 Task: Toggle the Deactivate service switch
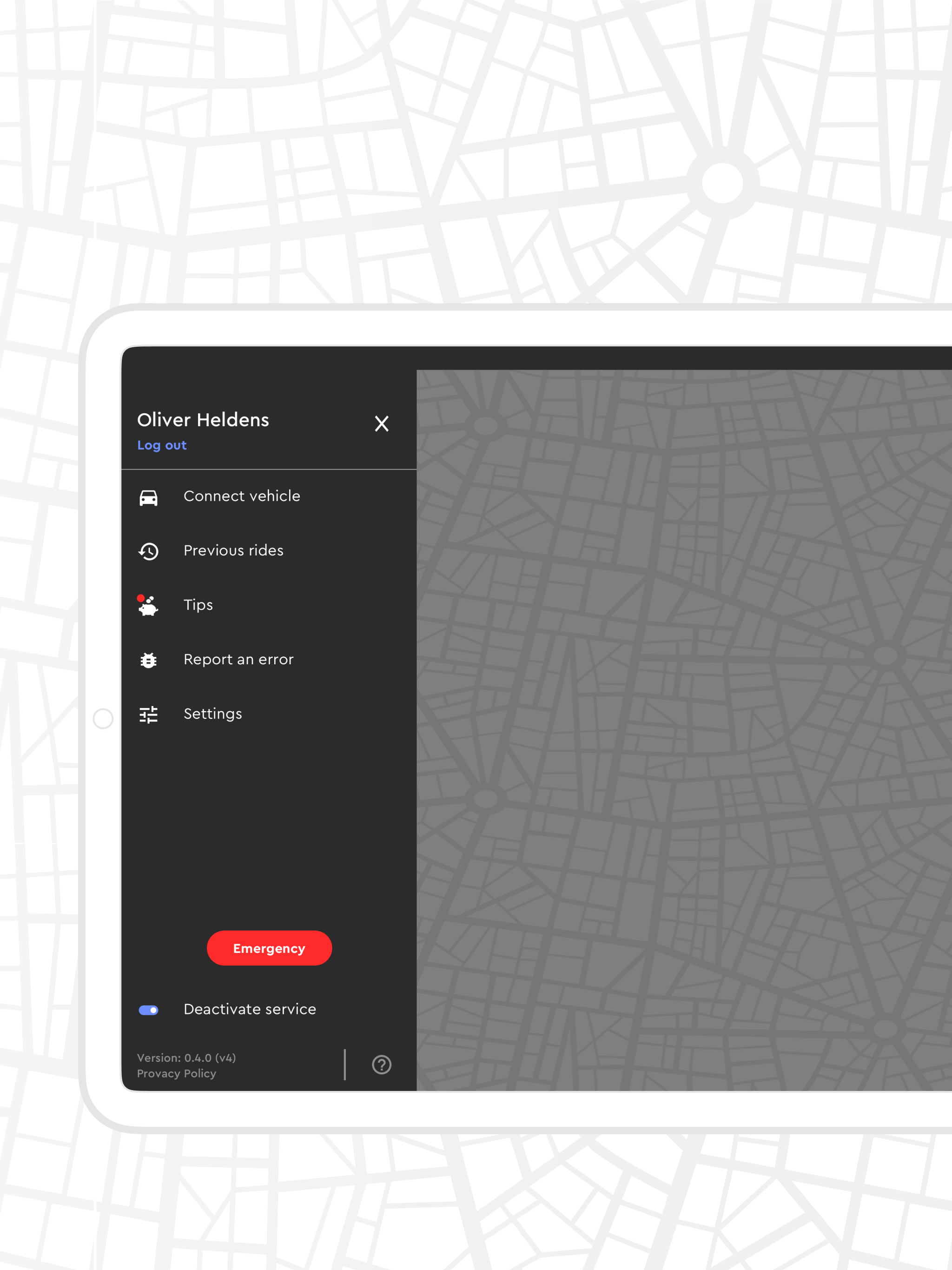[x=148, y=1010]
